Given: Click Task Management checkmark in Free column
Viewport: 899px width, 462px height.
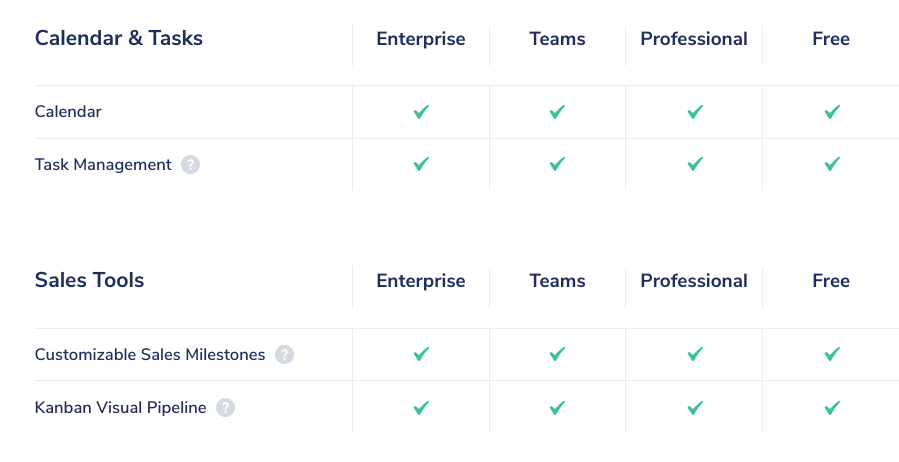Looking at the screenshot, I should pos(832,164).
